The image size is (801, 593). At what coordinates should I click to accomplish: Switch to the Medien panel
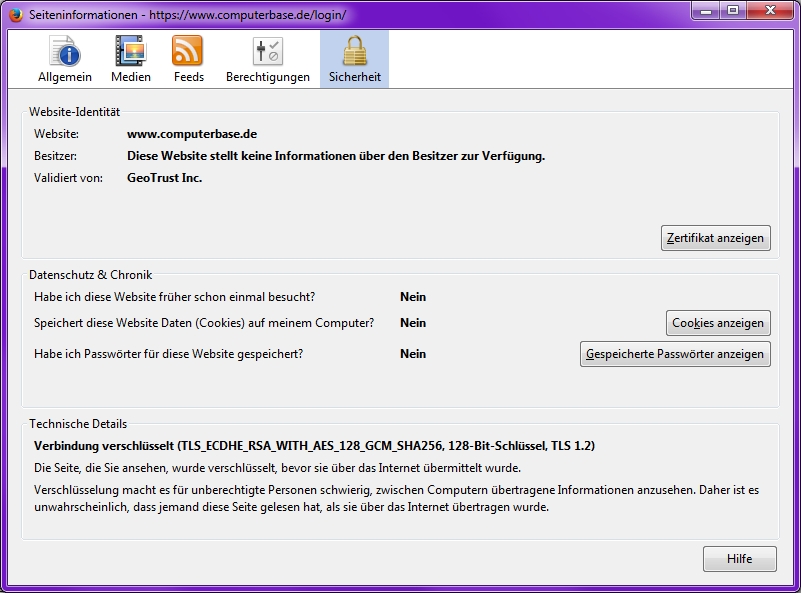point(131,59)
